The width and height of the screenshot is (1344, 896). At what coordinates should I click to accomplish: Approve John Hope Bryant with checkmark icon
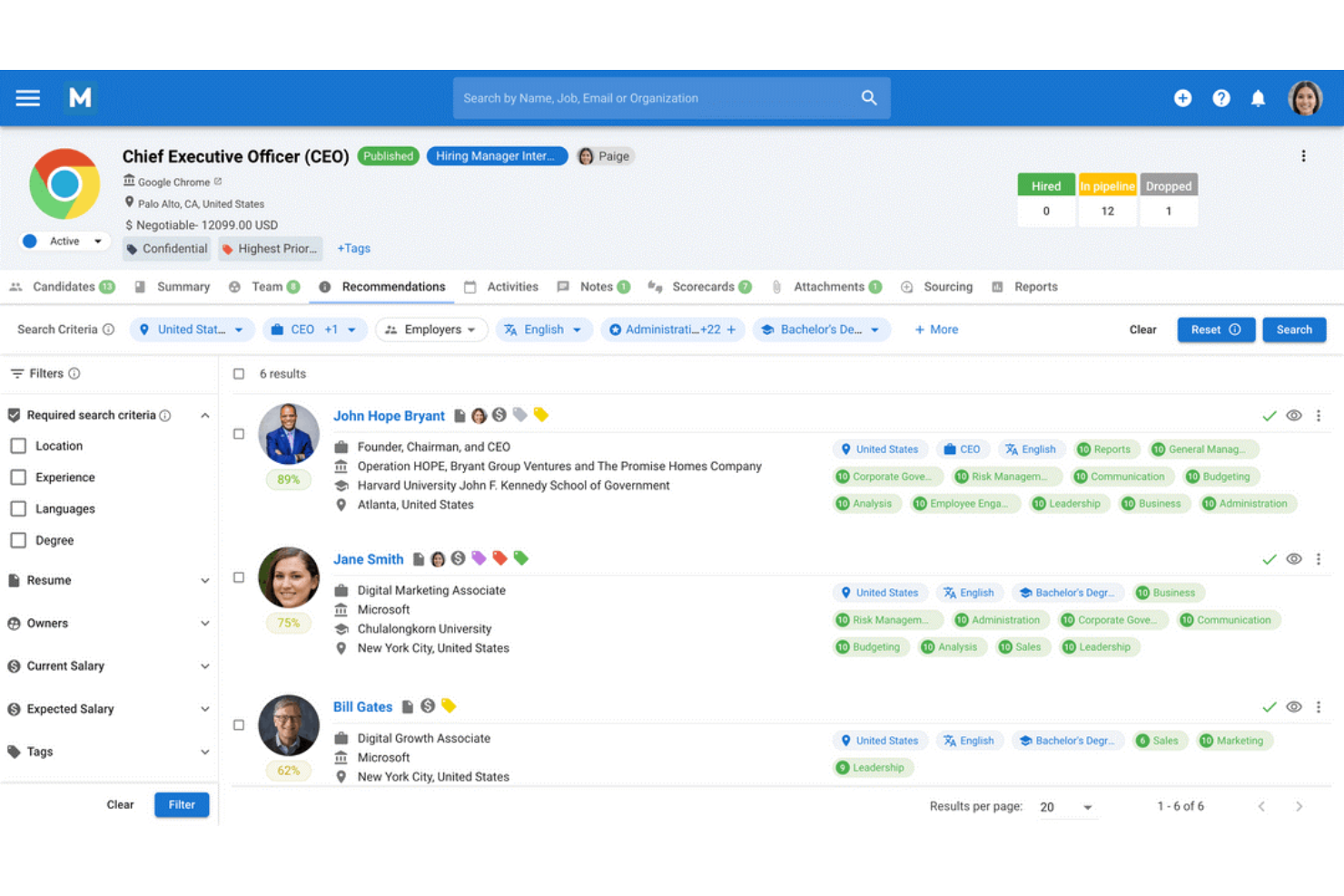(x=1270, y=416)
